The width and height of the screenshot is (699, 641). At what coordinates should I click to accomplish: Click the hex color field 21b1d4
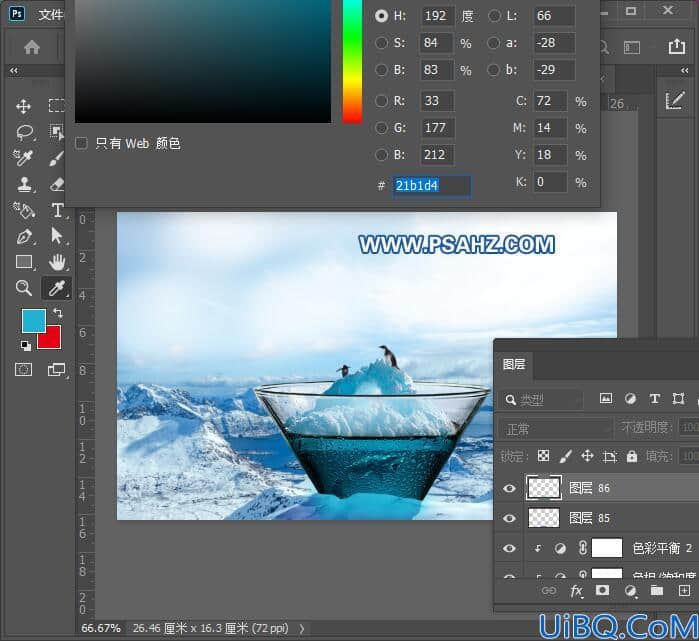tap(432, 185)
